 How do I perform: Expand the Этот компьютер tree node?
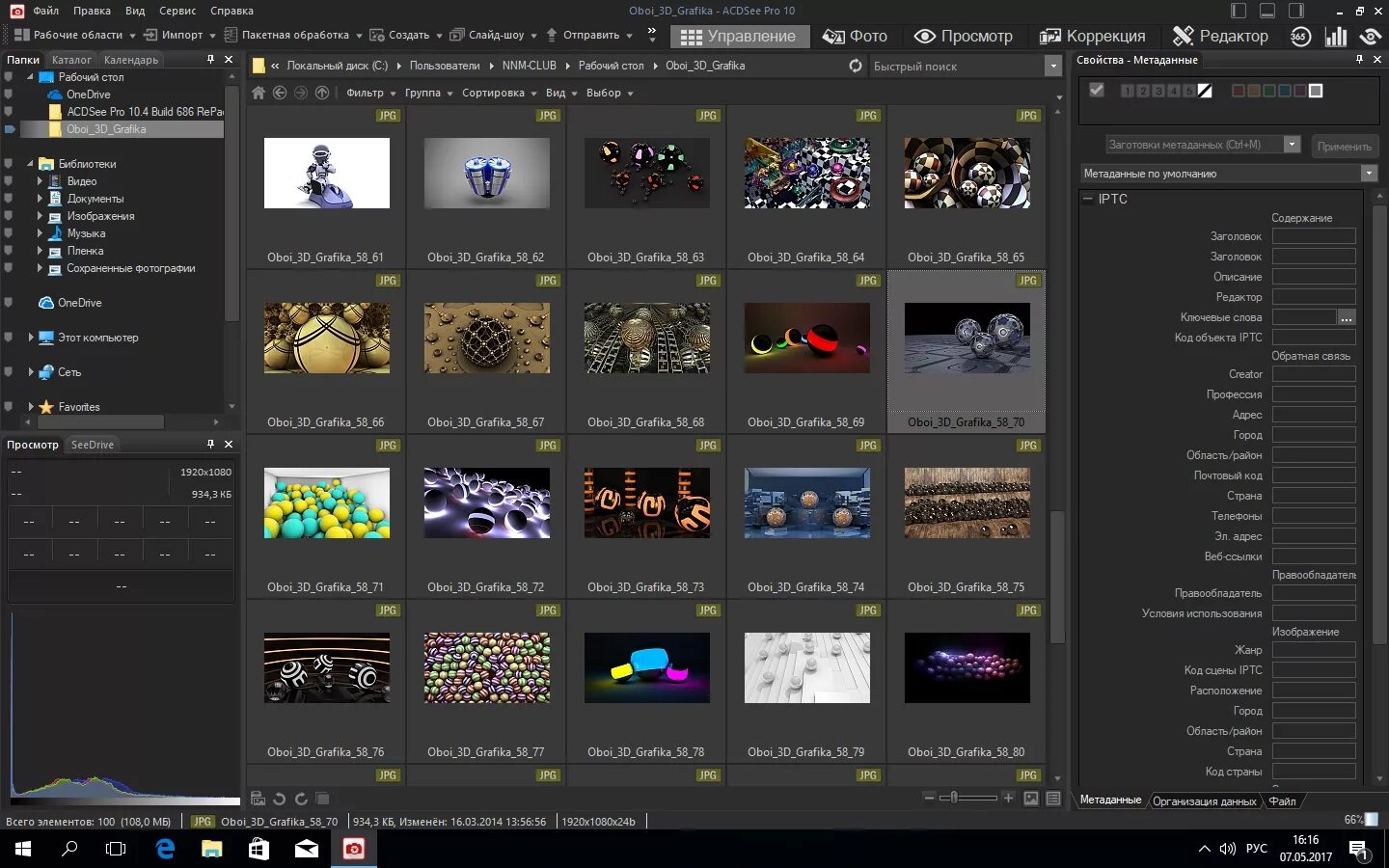(x=31, y=338)
